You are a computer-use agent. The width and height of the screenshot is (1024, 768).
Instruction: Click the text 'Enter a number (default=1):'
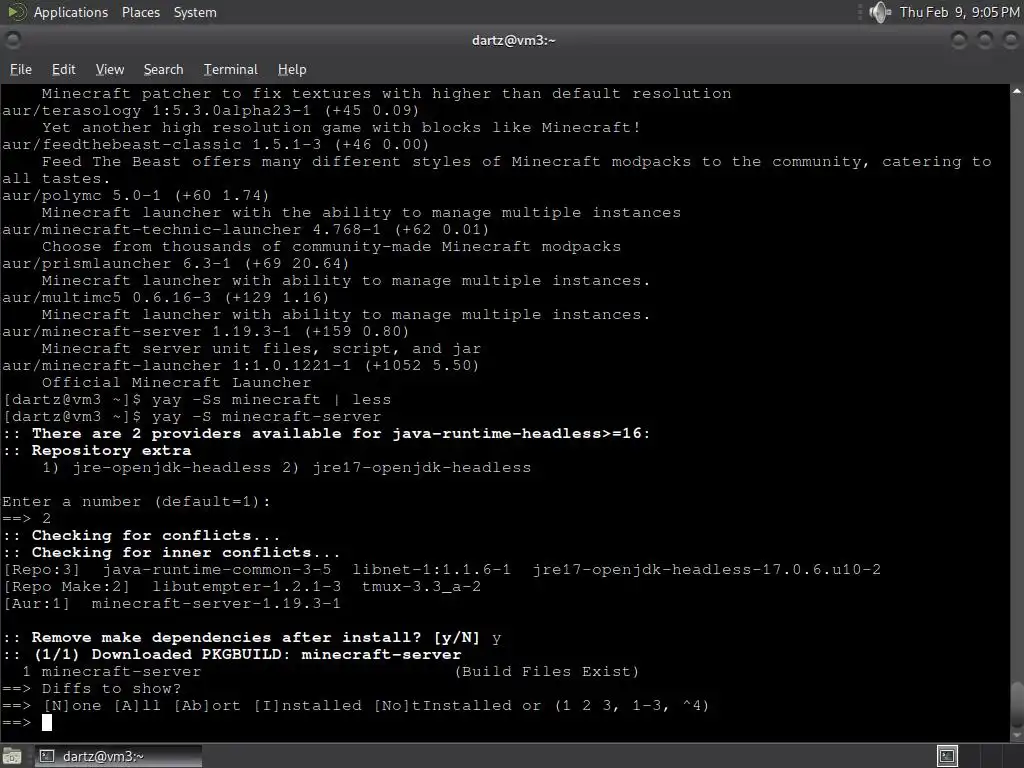point(136,502)
